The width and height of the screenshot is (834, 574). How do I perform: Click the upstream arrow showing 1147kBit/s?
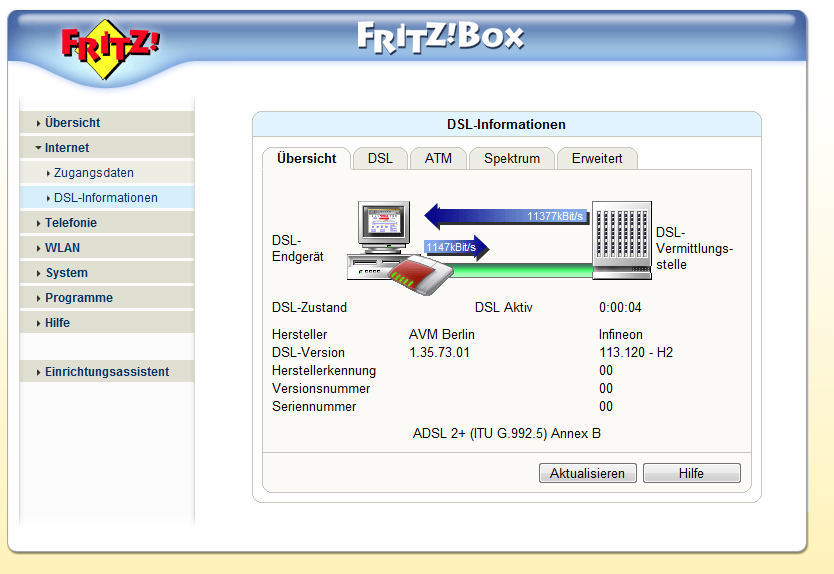point(456,247)
